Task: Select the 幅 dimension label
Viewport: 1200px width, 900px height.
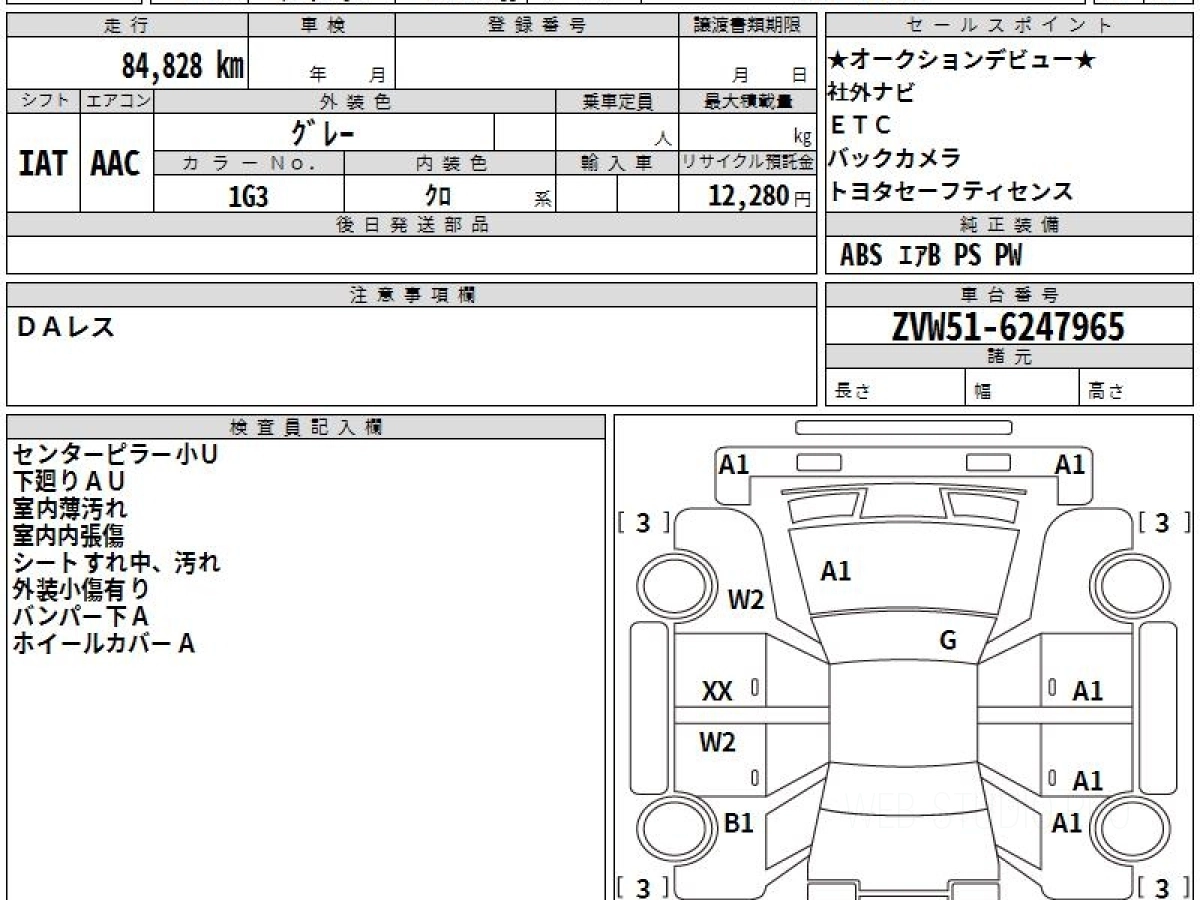Action: click(x=983, y=393)
